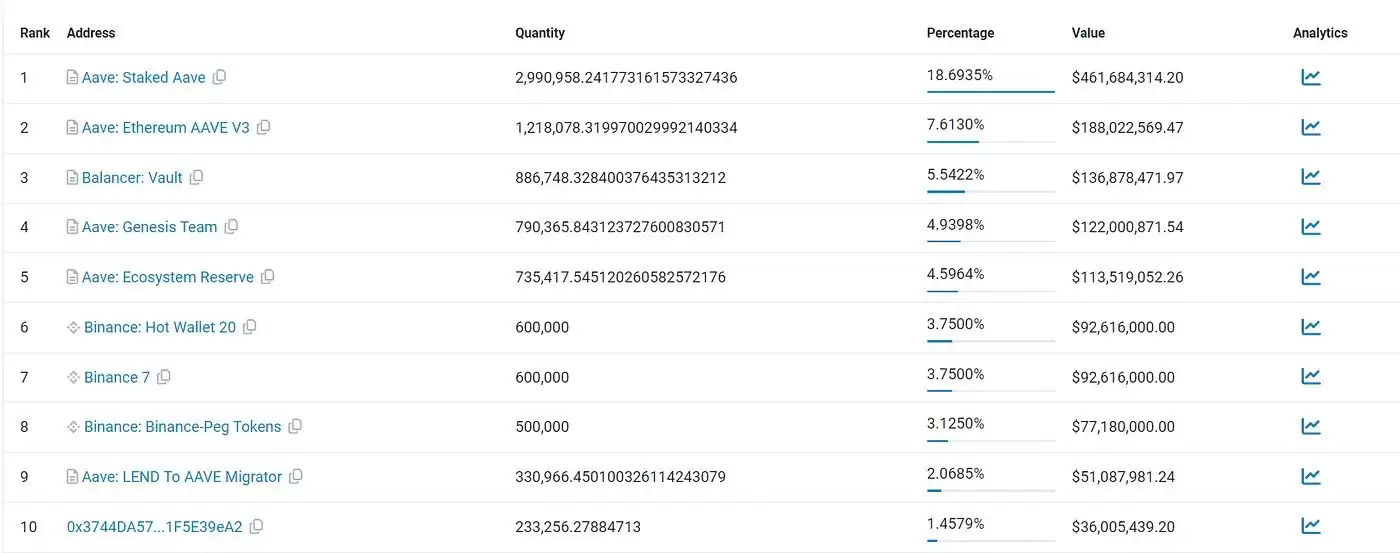This screenshot has width=1400, height=553.
Task: Open analytics chart for rank 7 holder
Action: pyautogui.click(x=1310, y=377)
